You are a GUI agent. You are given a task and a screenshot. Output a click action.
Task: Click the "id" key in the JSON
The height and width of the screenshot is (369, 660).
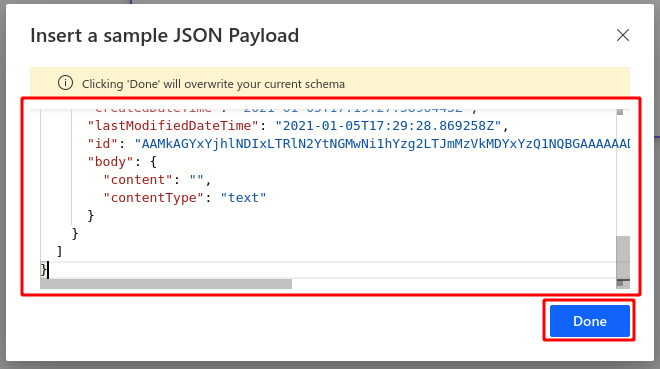pyautogui.click(x=102, y=144)
